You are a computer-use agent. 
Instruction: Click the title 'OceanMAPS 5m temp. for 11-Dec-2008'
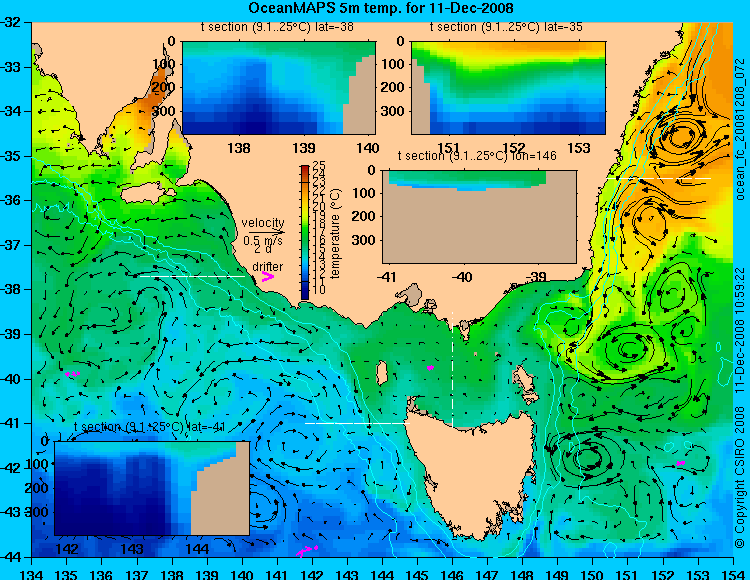pos(381,8)
